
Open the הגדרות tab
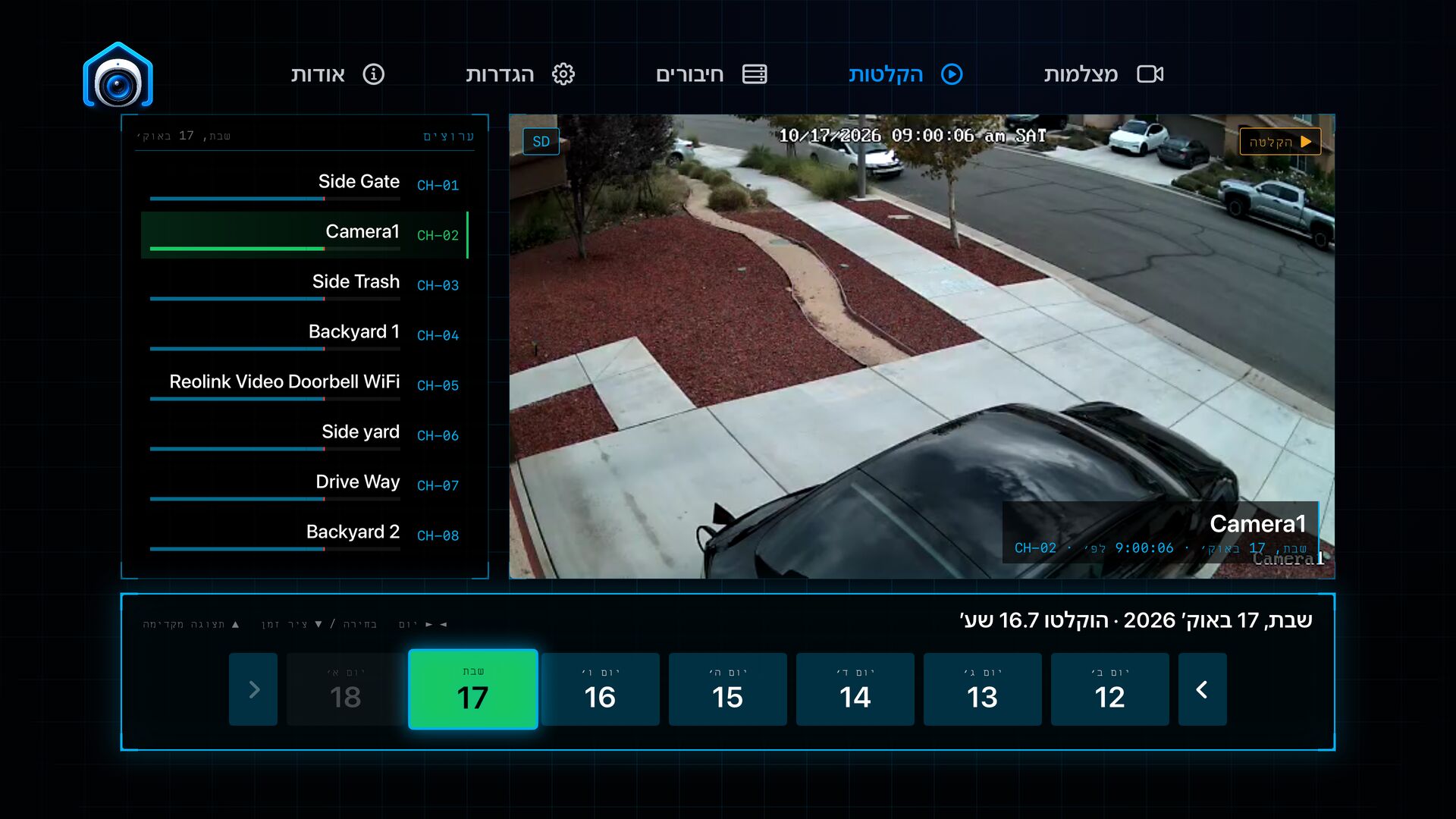[x=520, y=74]
